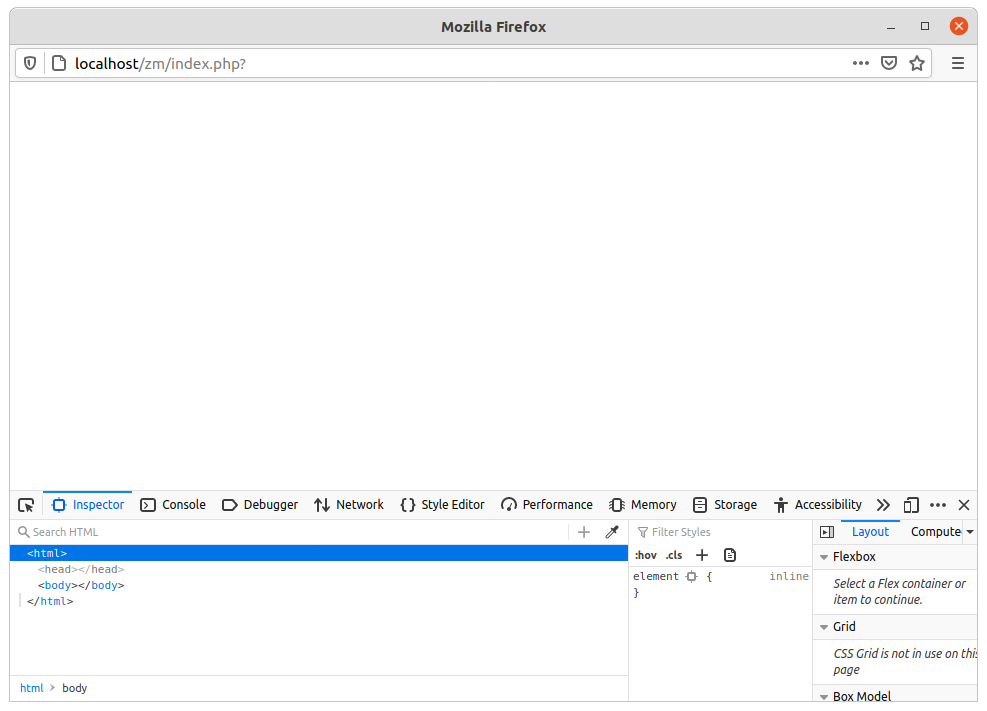This screenshot has height=711, width=987.
Task: Switch to the Layout sidebar tab
Action: click(871, 532)
